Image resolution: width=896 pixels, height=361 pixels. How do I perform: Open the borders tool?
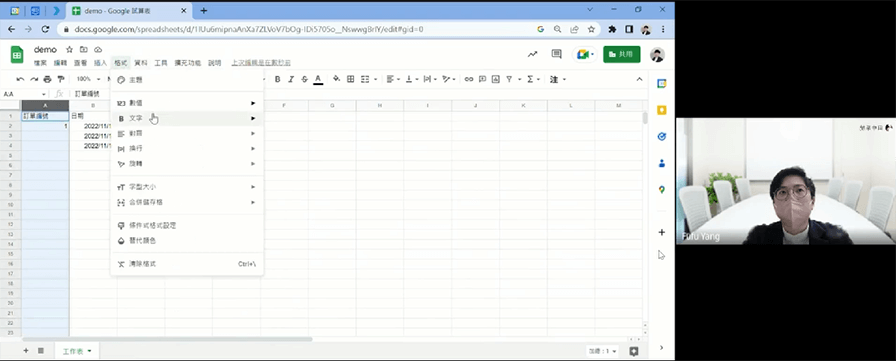tap(351, 79)
